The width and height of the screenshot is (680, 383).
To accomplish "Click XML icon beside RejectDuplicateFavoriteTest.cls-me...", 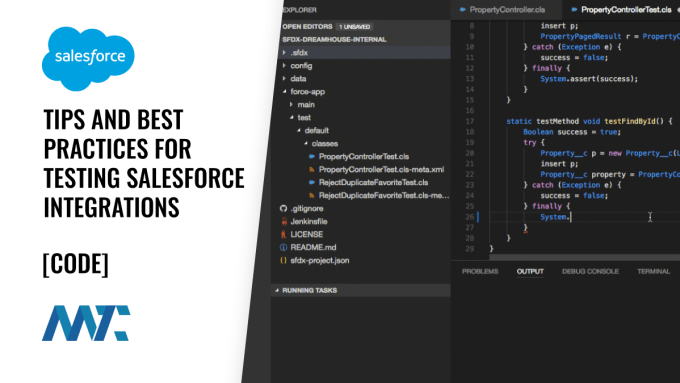I will coord(311,196).
